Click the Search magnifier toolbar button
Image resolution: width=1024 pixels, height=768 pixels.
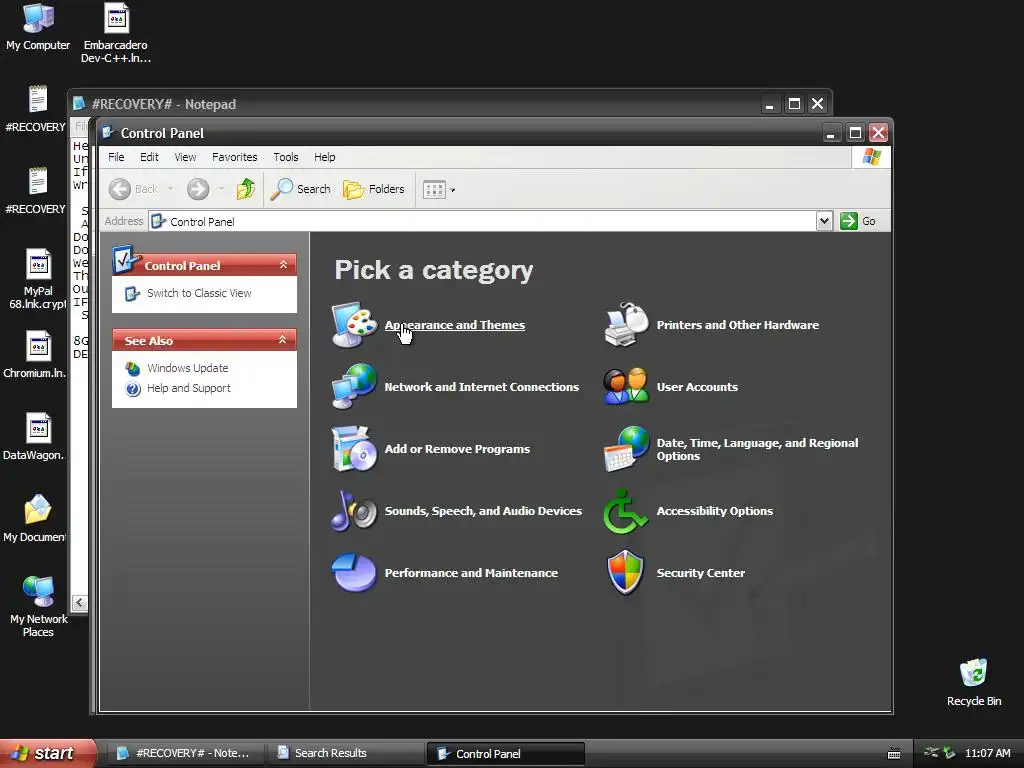(x=301, y=189)
